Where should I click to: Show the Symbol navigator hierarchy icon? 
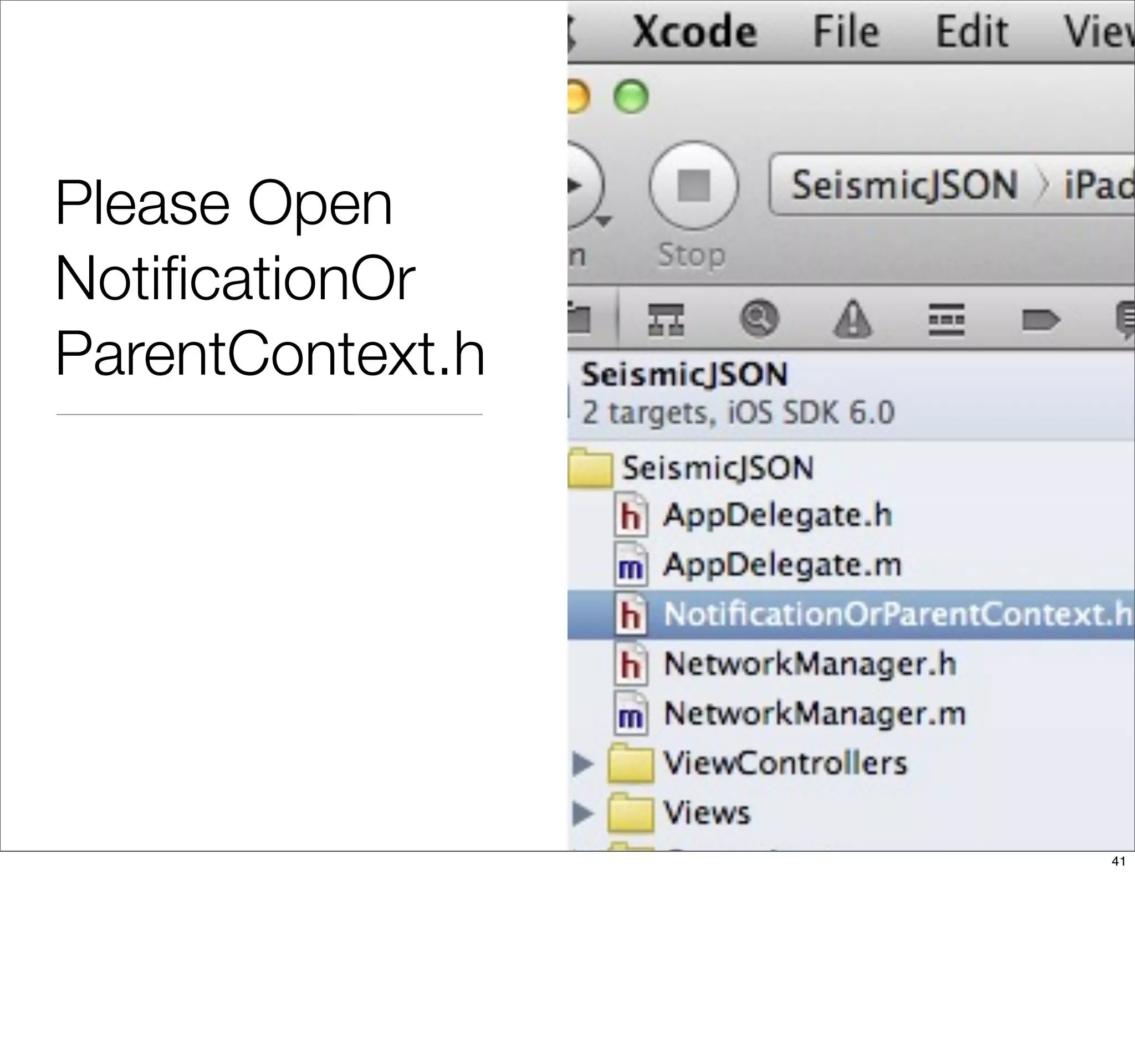[666, 319]
